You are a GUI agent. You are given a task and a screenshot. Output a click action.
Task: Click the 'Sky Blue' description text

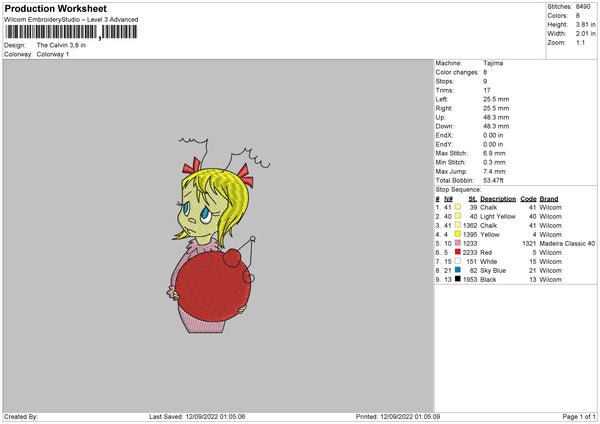pyautogui.click(x=493, y=271)
